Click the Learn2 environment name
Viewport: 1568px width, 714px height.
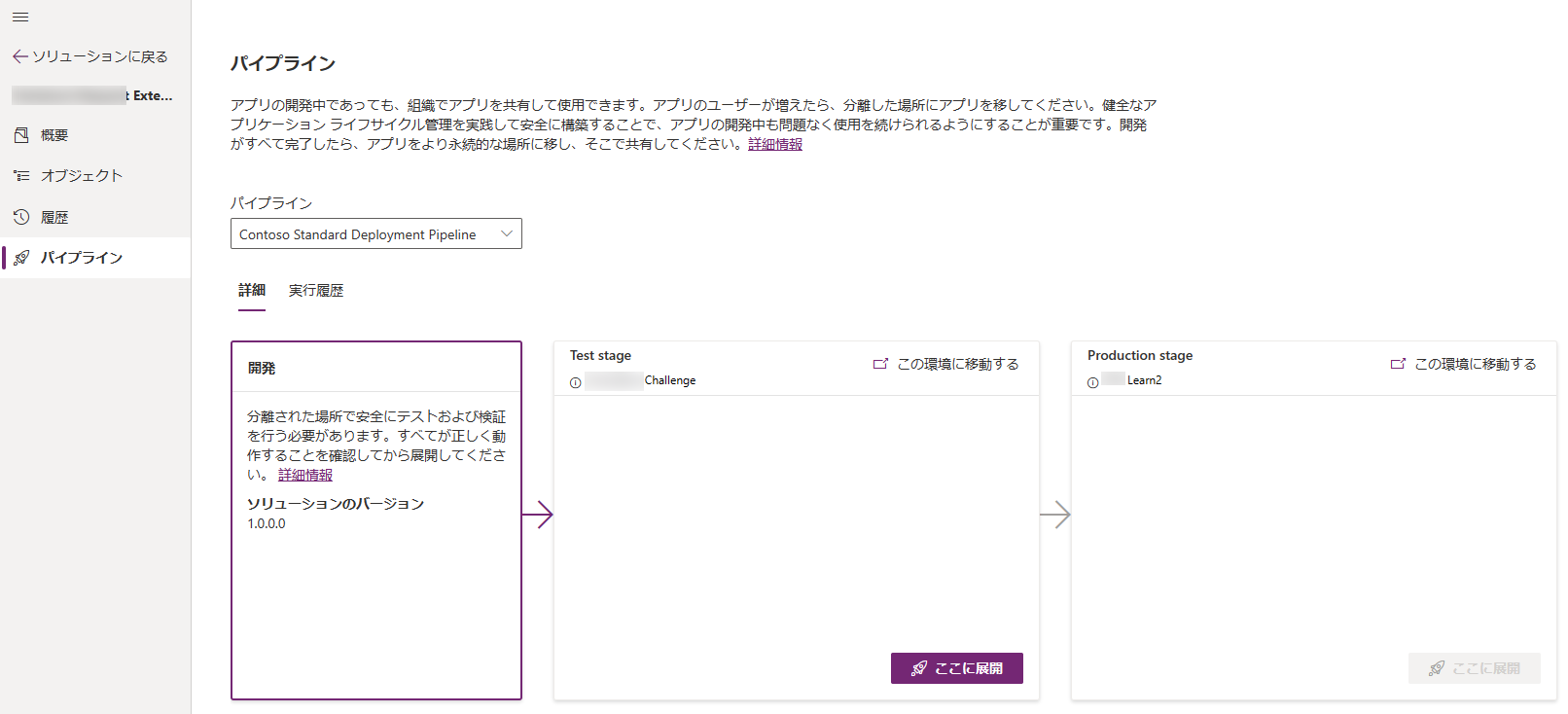point(1144,380)
